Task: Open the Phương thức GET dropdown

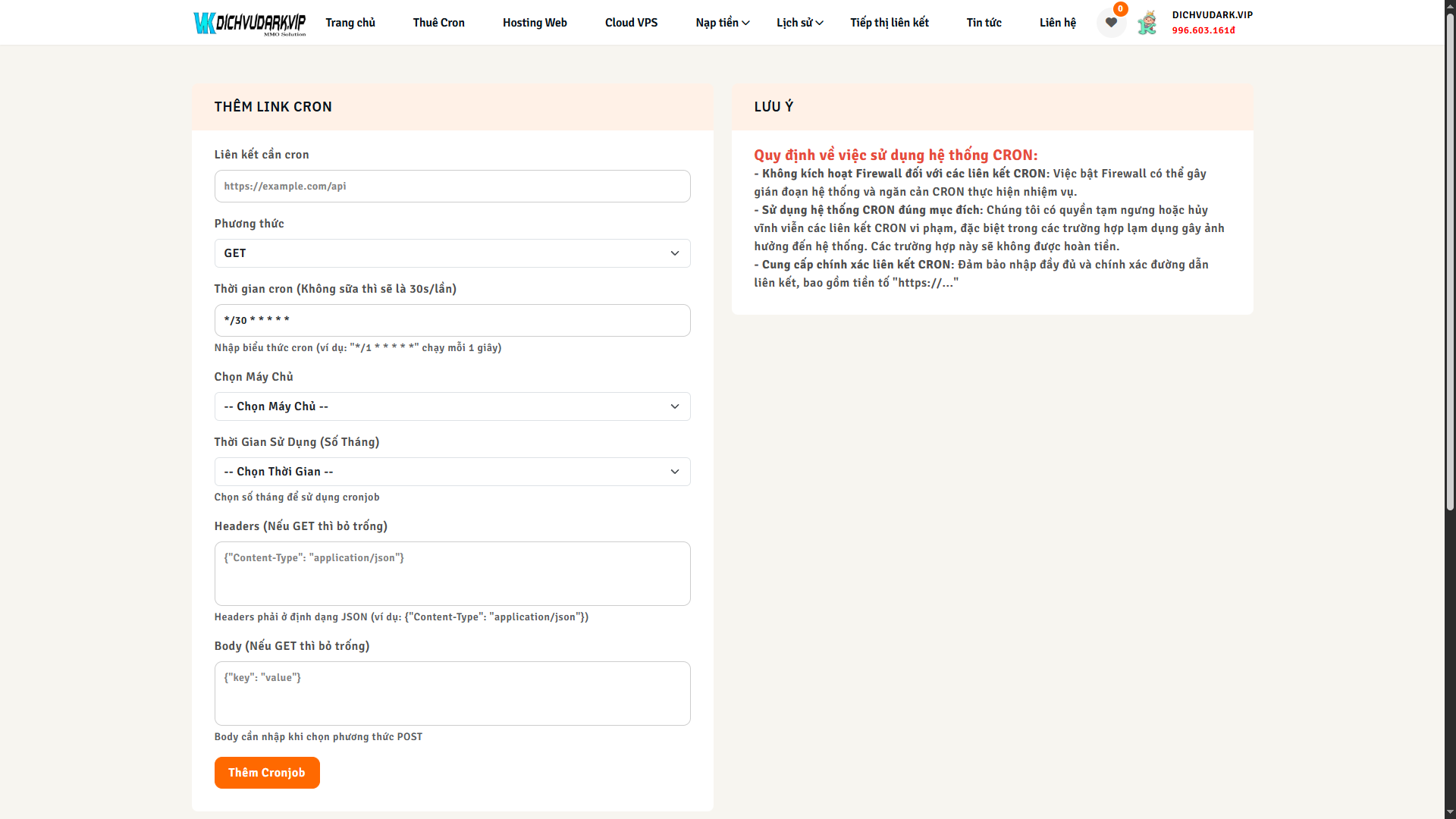Action: click(x=452, y=253)
